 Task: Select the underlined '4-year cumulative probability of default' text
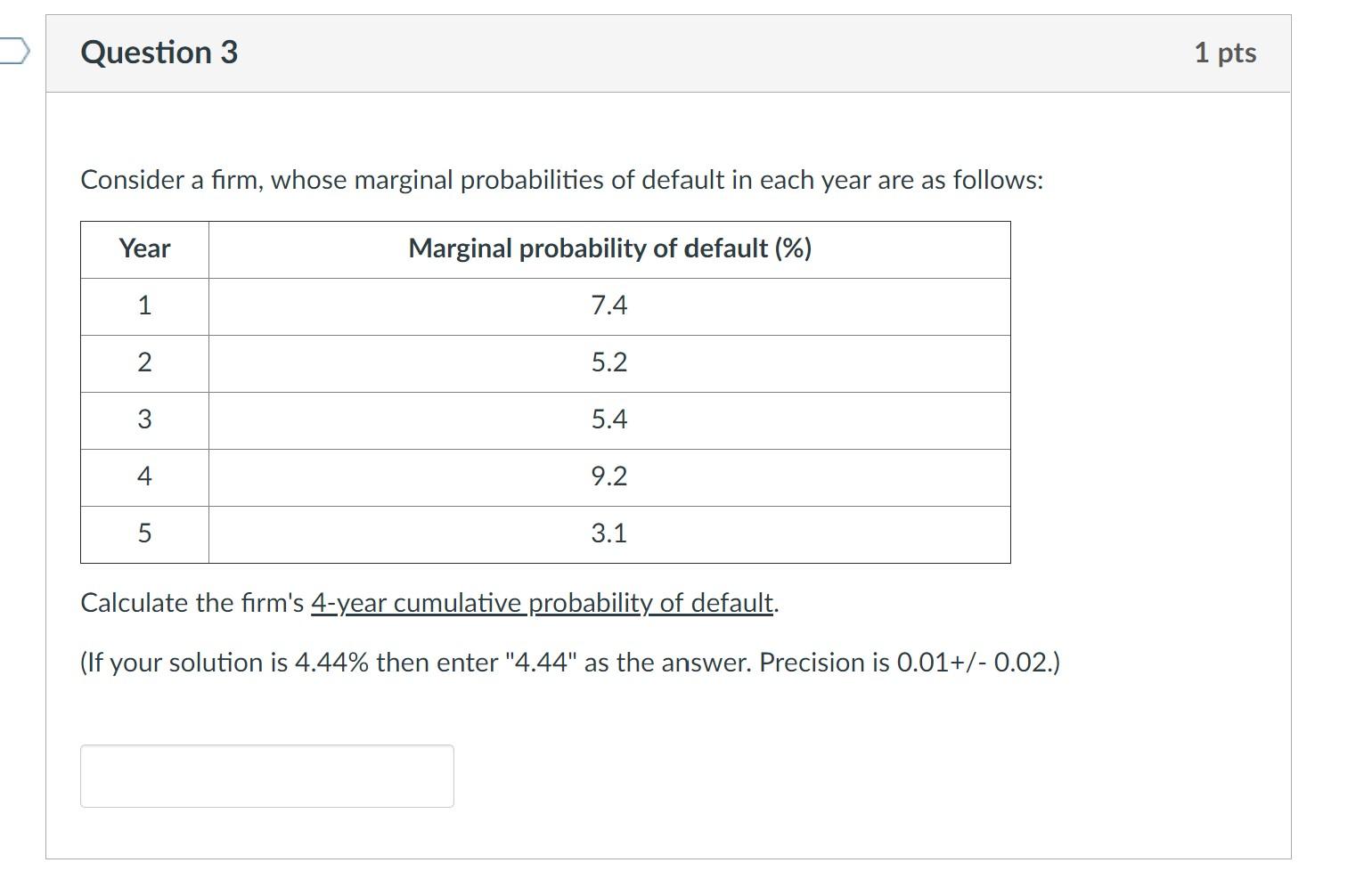pyautogui.click(x=541, y=602)
